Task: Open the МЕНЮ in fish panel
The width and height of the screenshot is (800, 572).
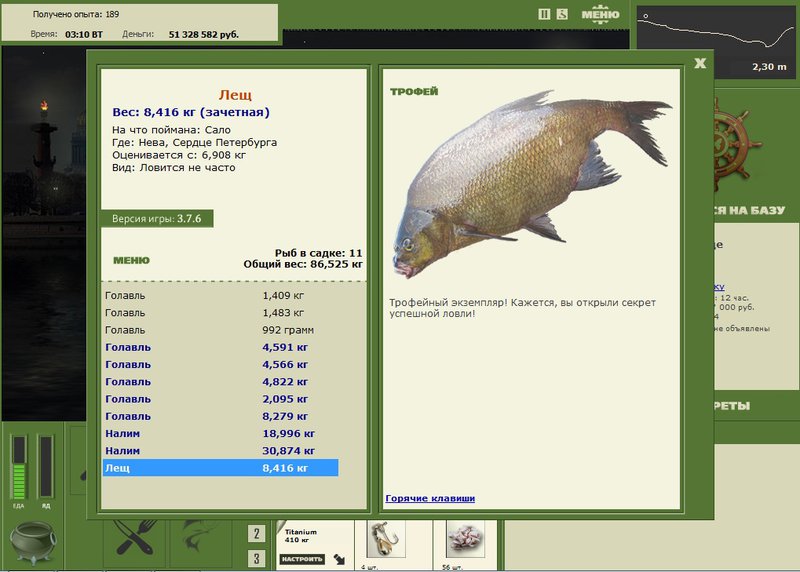Action: 132,260
